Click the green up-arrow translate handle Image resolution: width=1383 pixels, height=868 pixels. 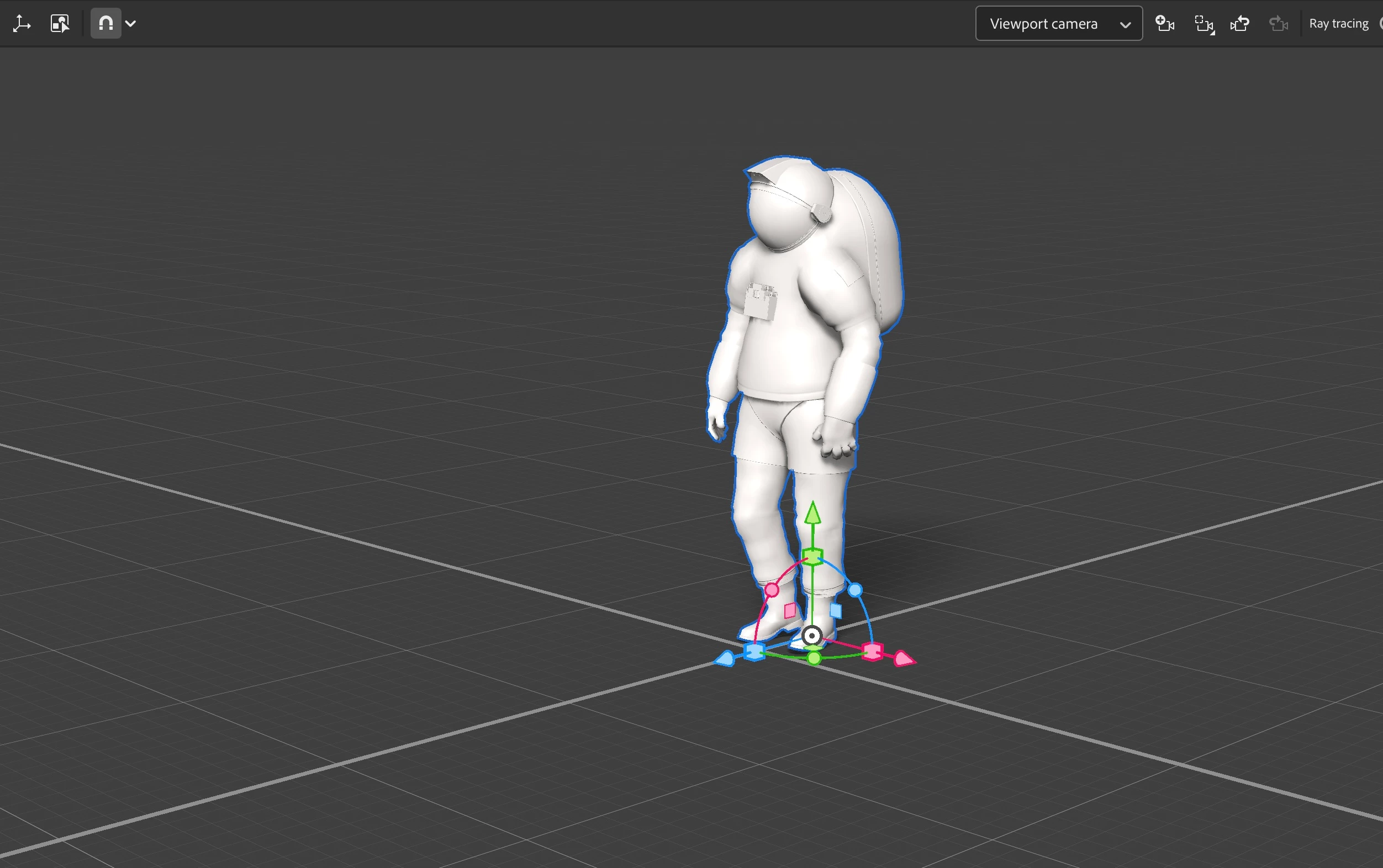point(812,512)
